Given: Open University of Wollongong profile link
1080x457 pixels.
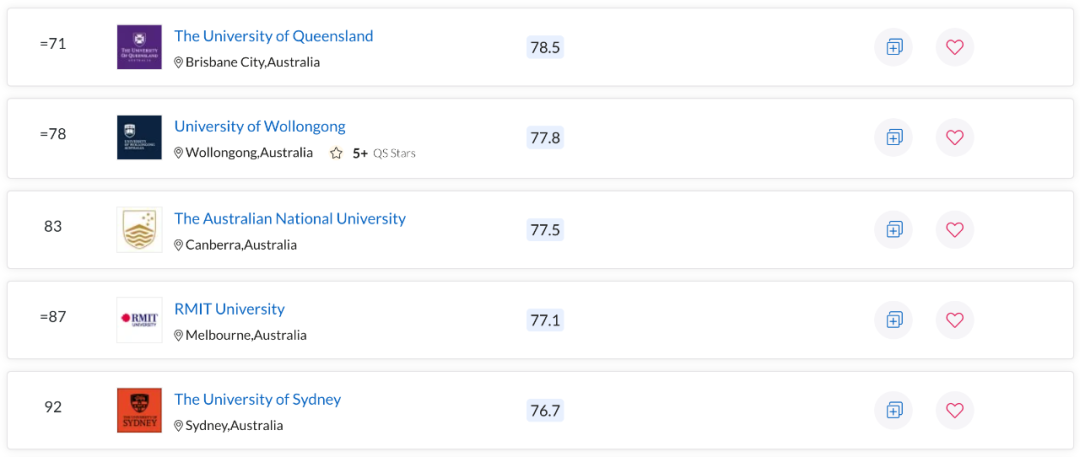Looking at the screenshot, I should pos(259,126).
